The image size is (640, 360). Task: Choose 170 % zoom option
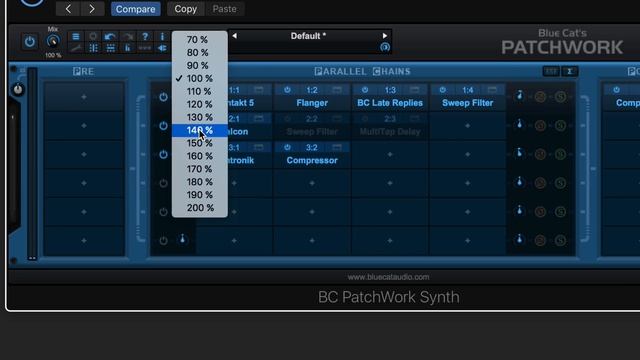click(x=200, y=169)
